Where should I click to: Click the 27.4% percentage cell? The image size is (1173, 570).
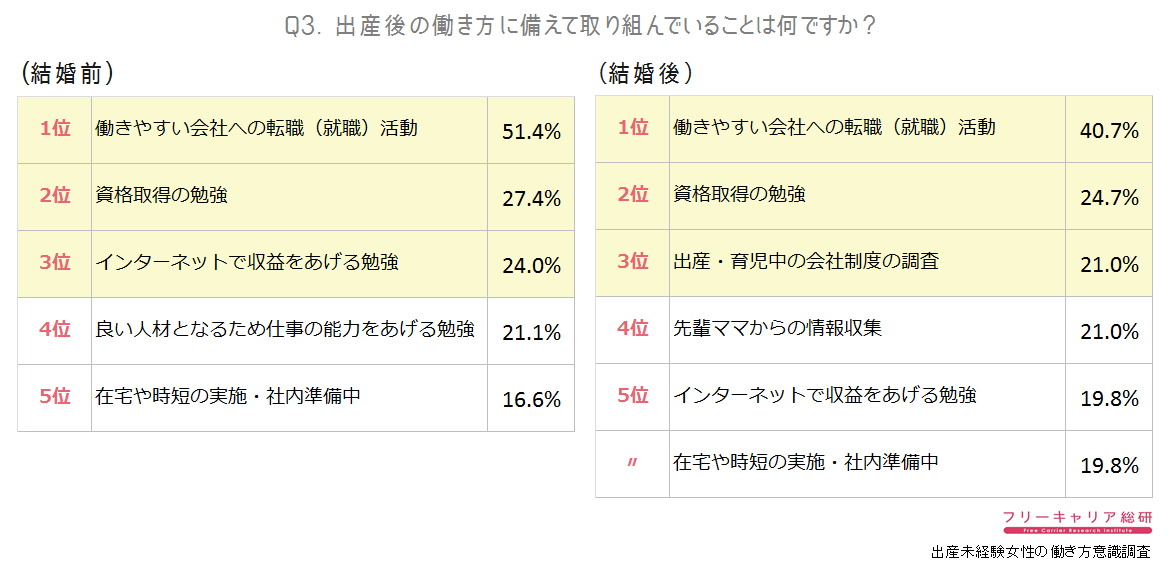click(531, 197)
